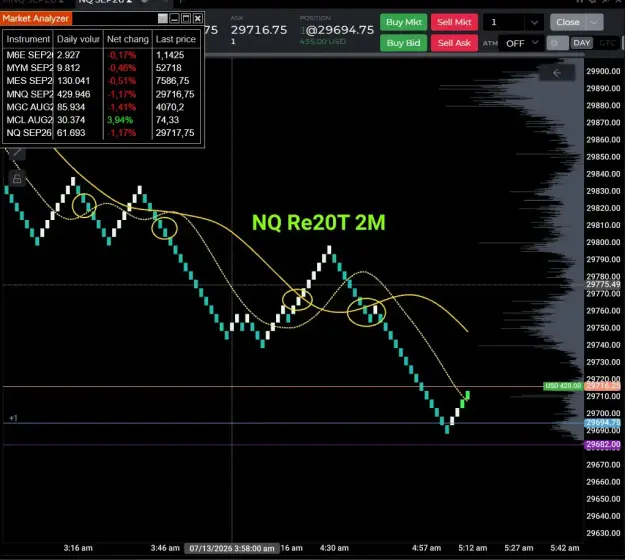Expand the order quantity dropdown arrow
This screenshot has width=625, height=560.
535,22
